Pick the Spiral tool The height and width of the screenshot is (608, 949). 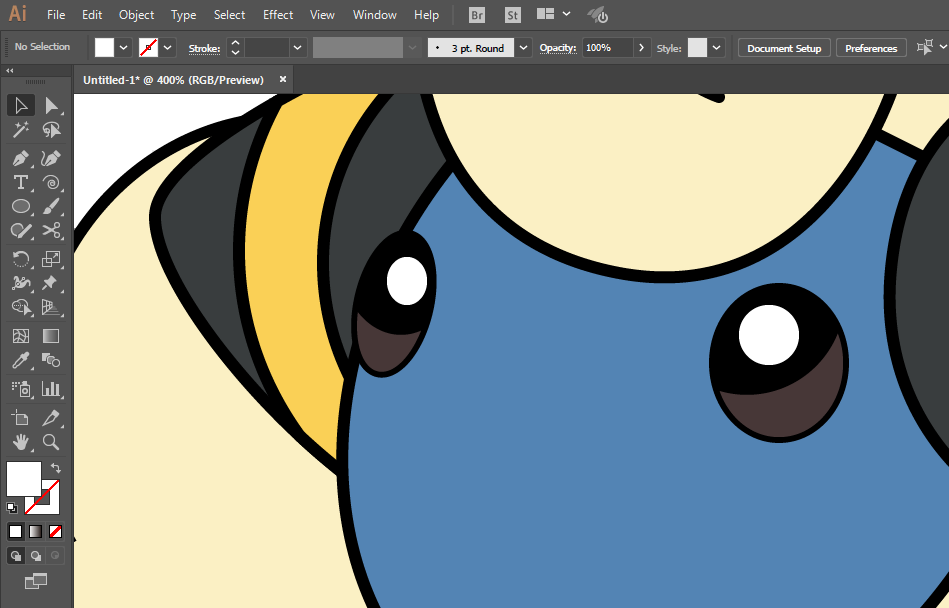51,182
